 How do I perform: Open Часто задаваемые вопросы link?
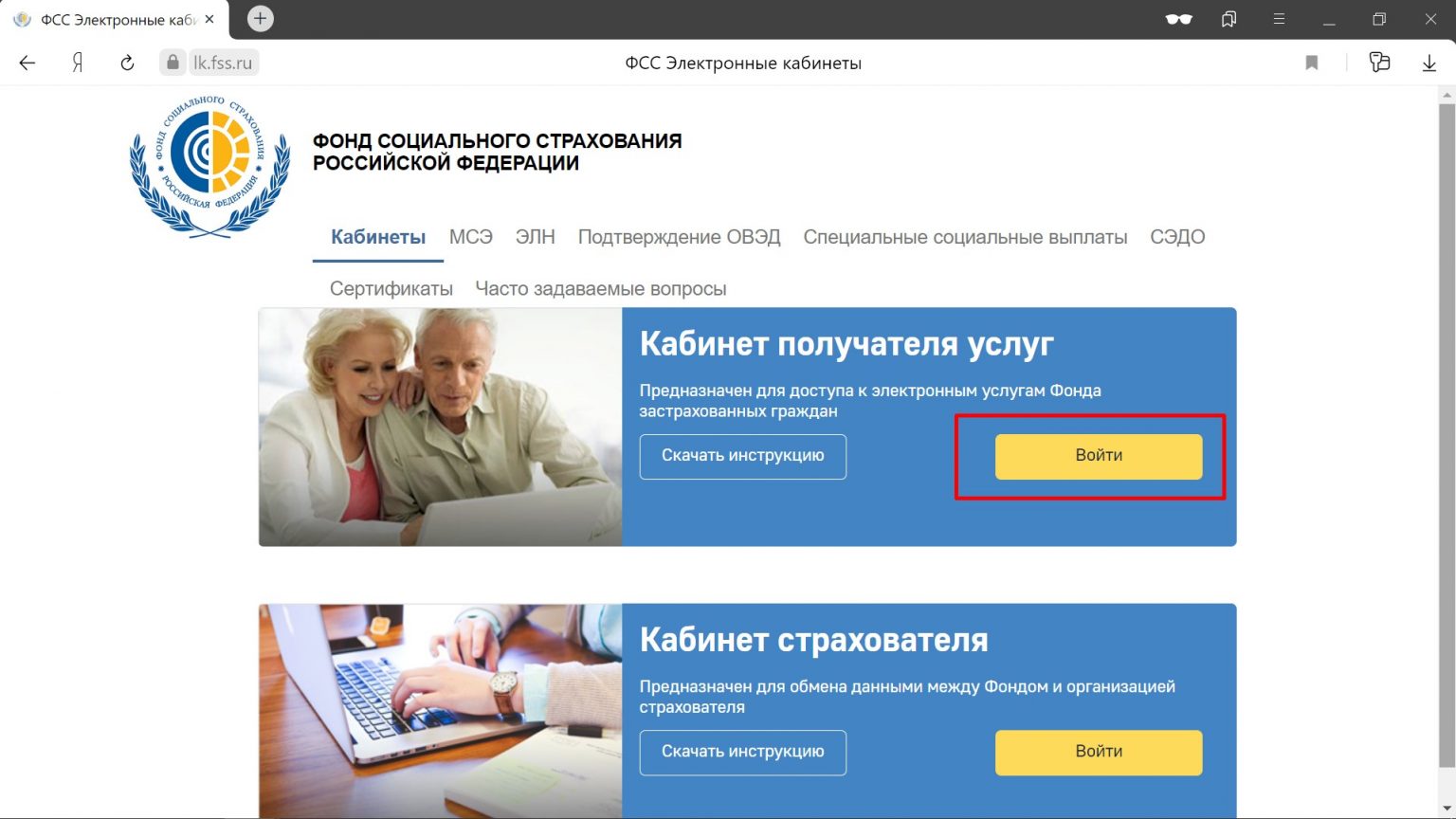point(601,288)
